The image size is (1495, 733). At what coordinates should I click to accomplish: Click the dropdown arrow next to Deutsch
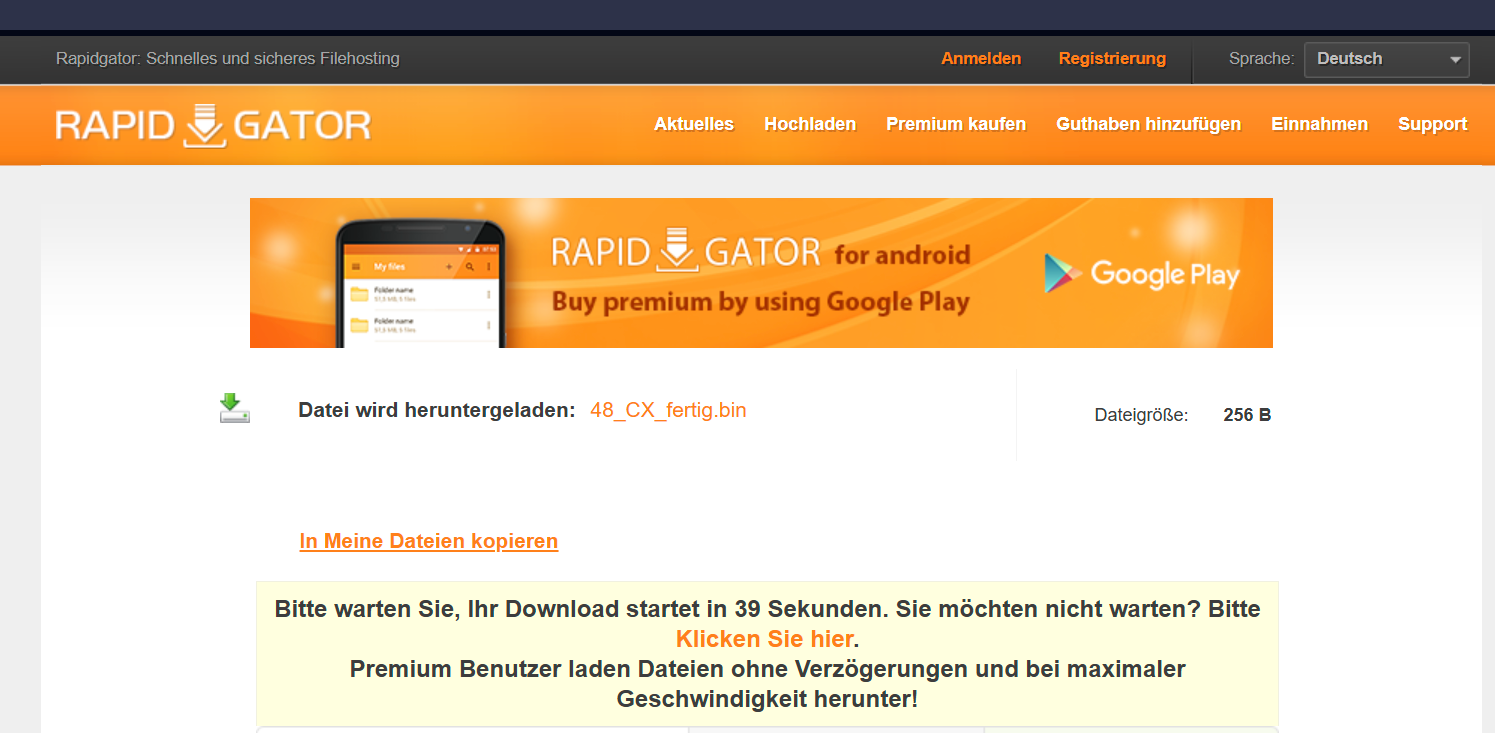(1457, 59)
